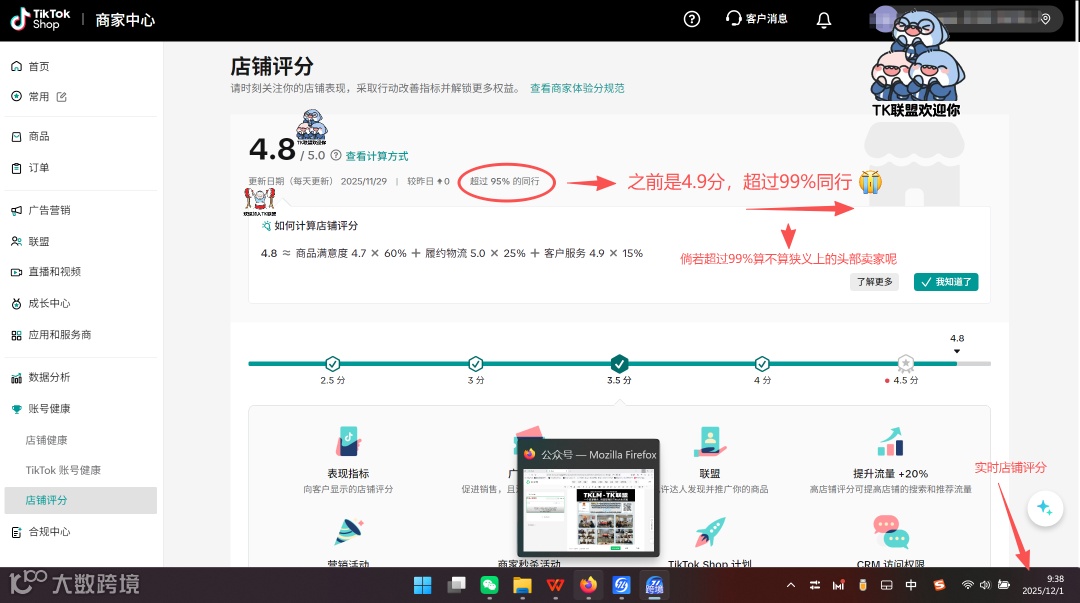Open File Explorer from the taskbar
This screenshot has width=1080, height=603.
(x=522, y=585)
